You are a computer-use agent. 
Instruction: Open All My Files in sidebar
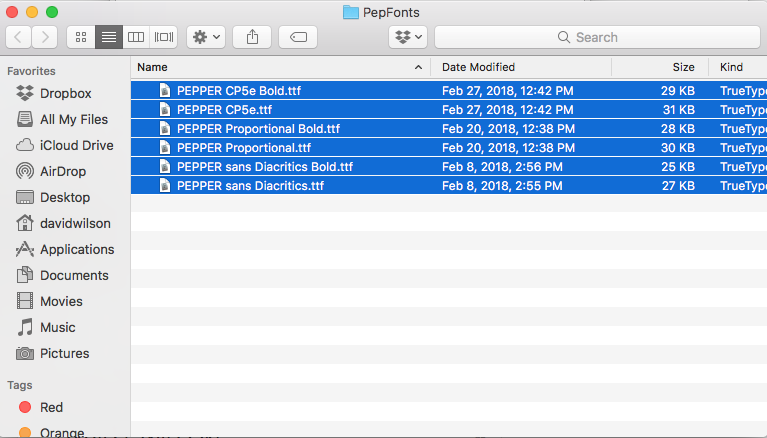[65, 119]
